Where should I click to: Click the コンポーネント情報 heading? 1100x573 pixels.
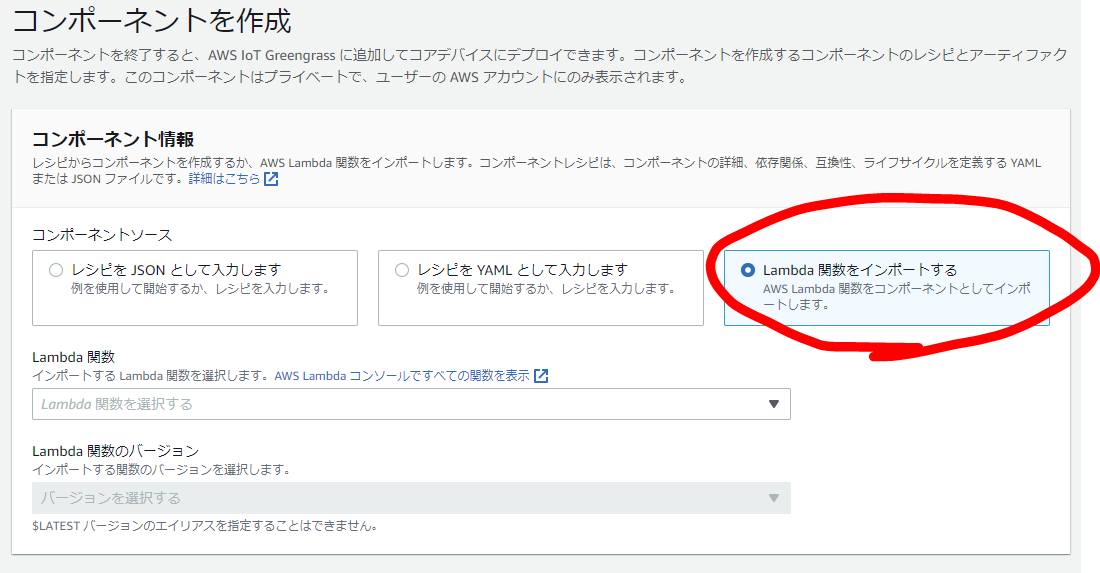[x=113, y=139]
